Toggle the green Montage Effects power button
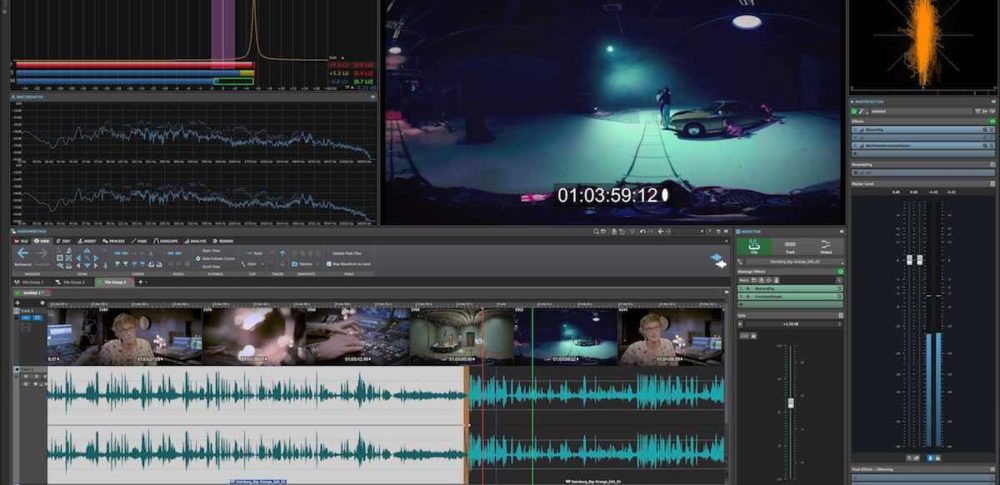Viewport: 1000px width, 485px height. pos(840,271)
